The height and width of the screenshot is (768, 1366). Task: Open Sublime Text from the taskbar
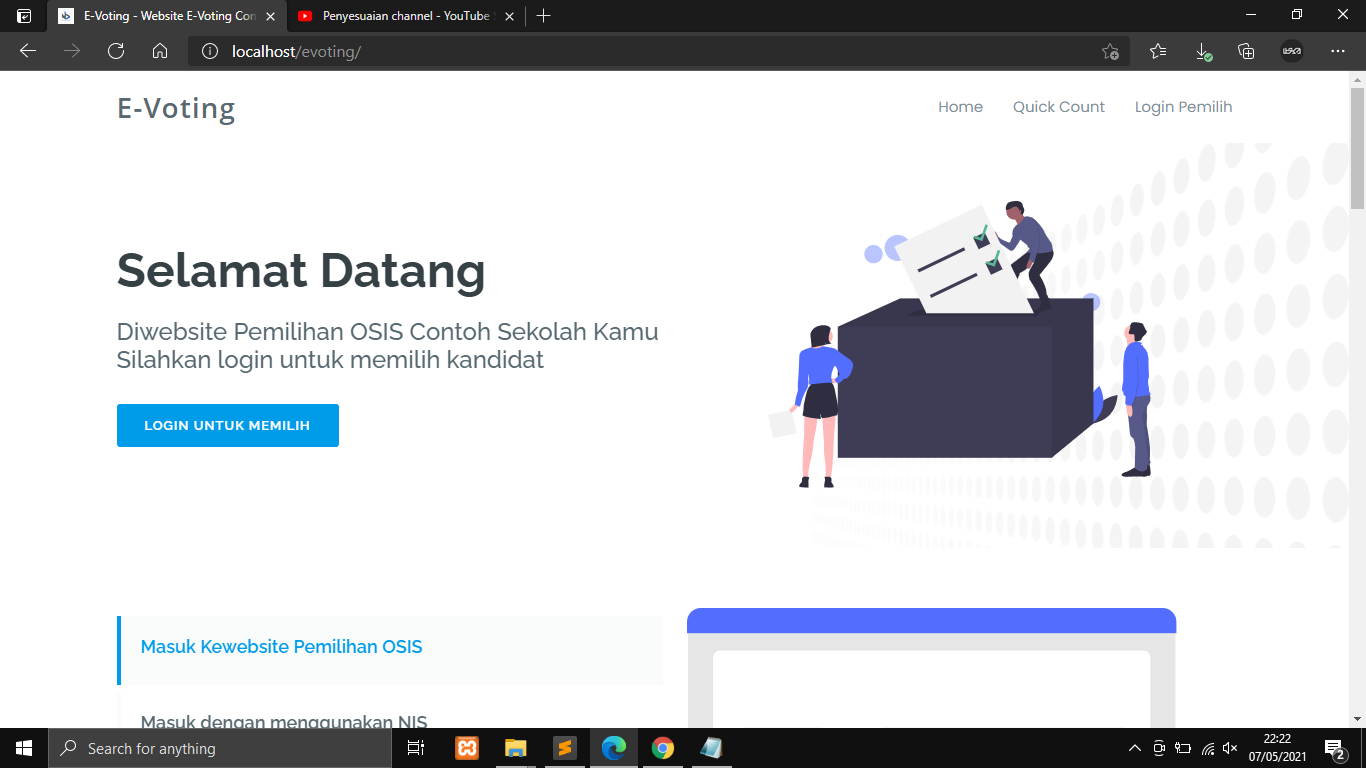564,747
